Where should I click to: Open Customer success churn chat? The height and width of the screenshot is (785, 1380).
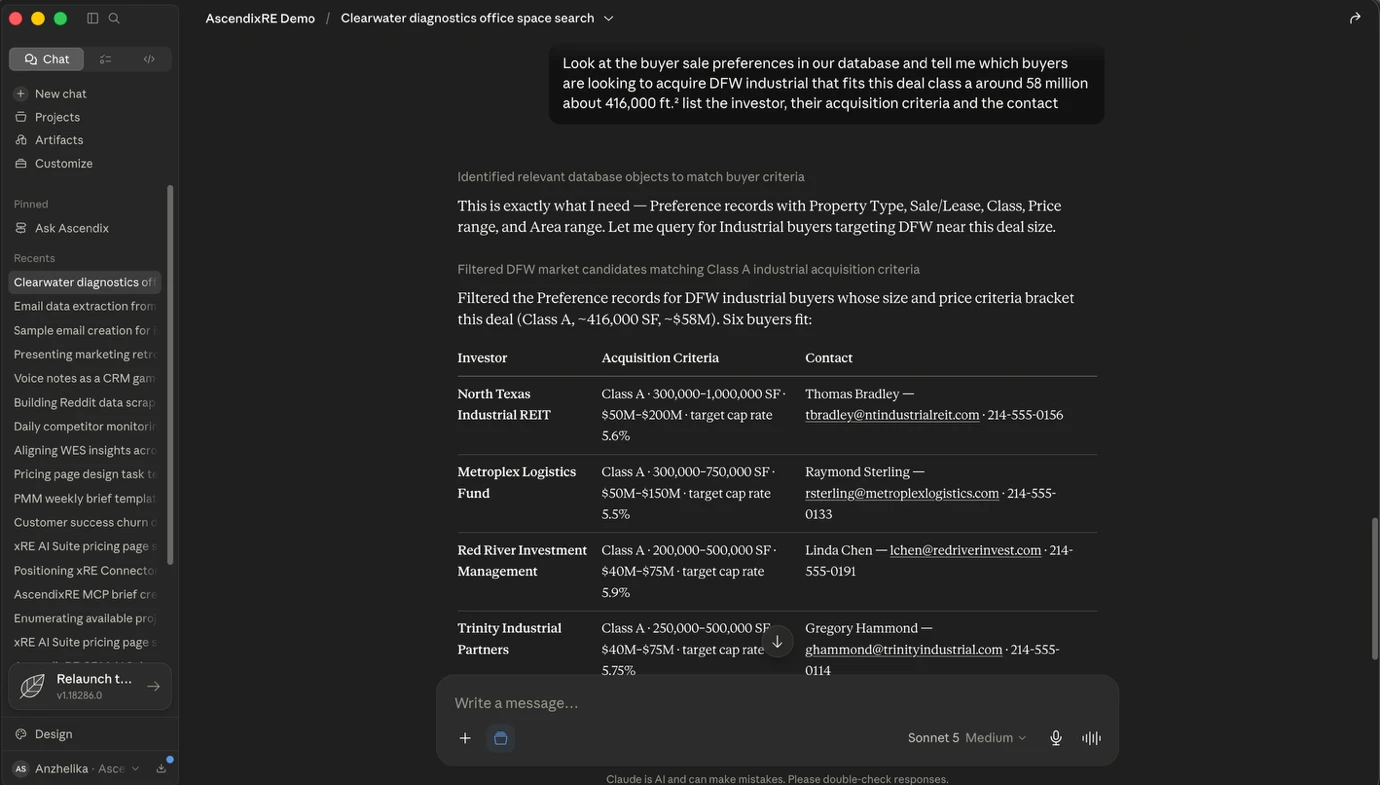(x=85, y=522)
